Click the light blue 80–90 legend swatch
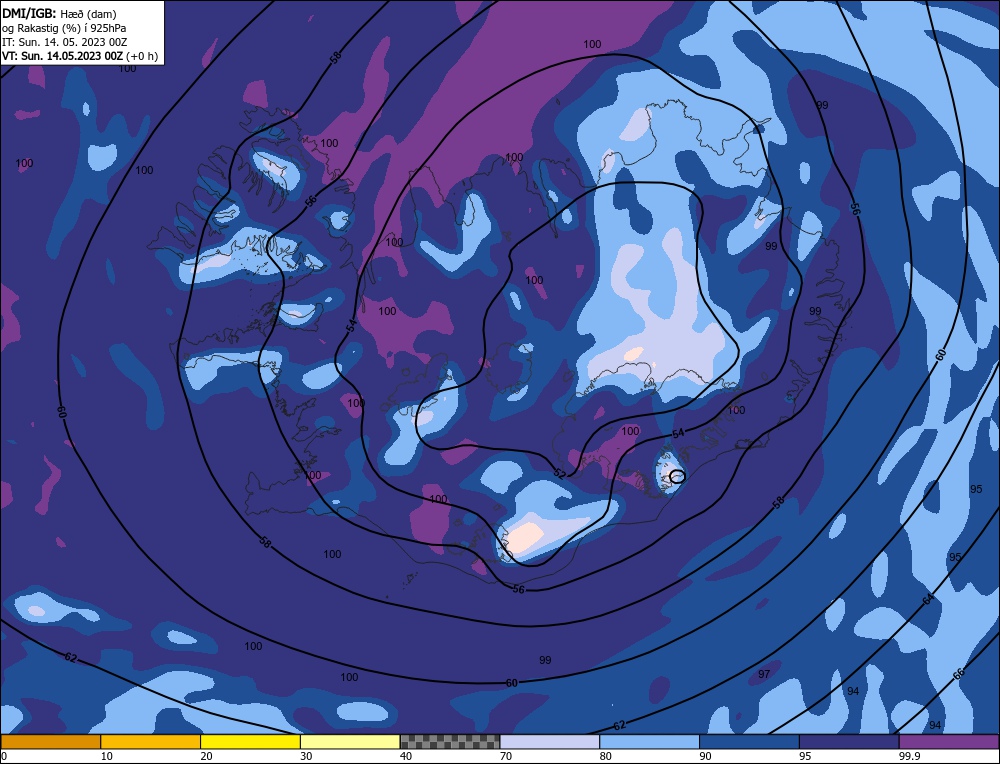Screen dimensions: 1000x764 click(x=650, y=742)
